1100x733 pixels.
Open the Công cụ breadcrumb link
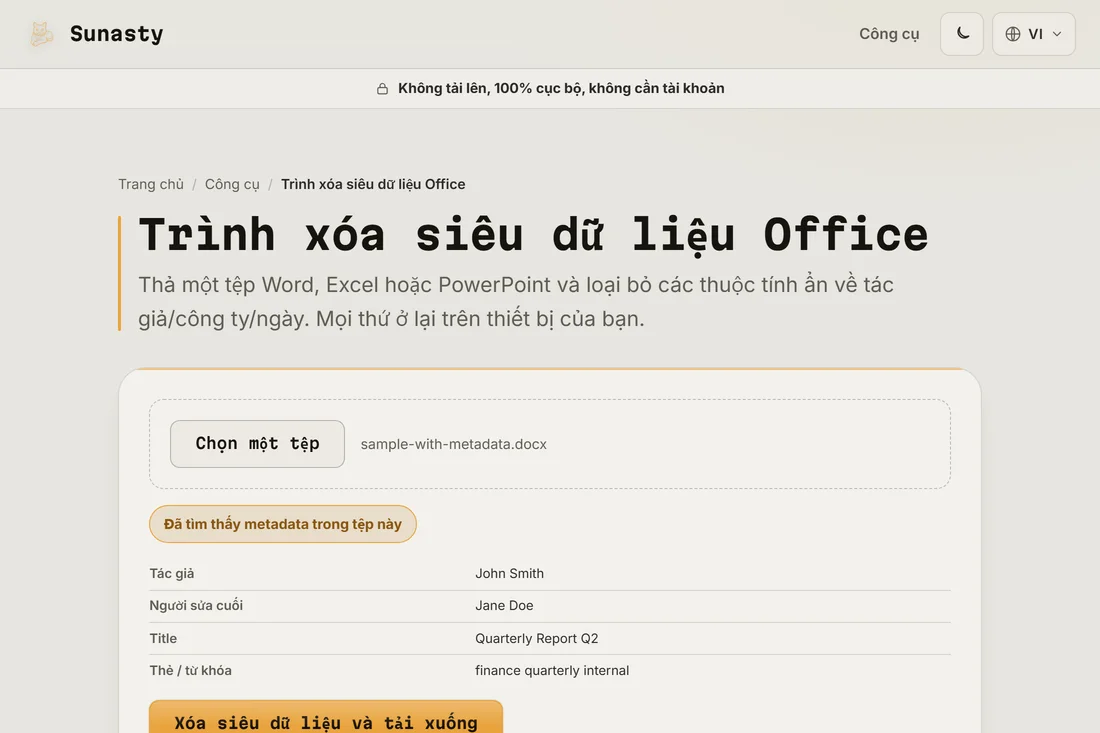tap(232, 184)
